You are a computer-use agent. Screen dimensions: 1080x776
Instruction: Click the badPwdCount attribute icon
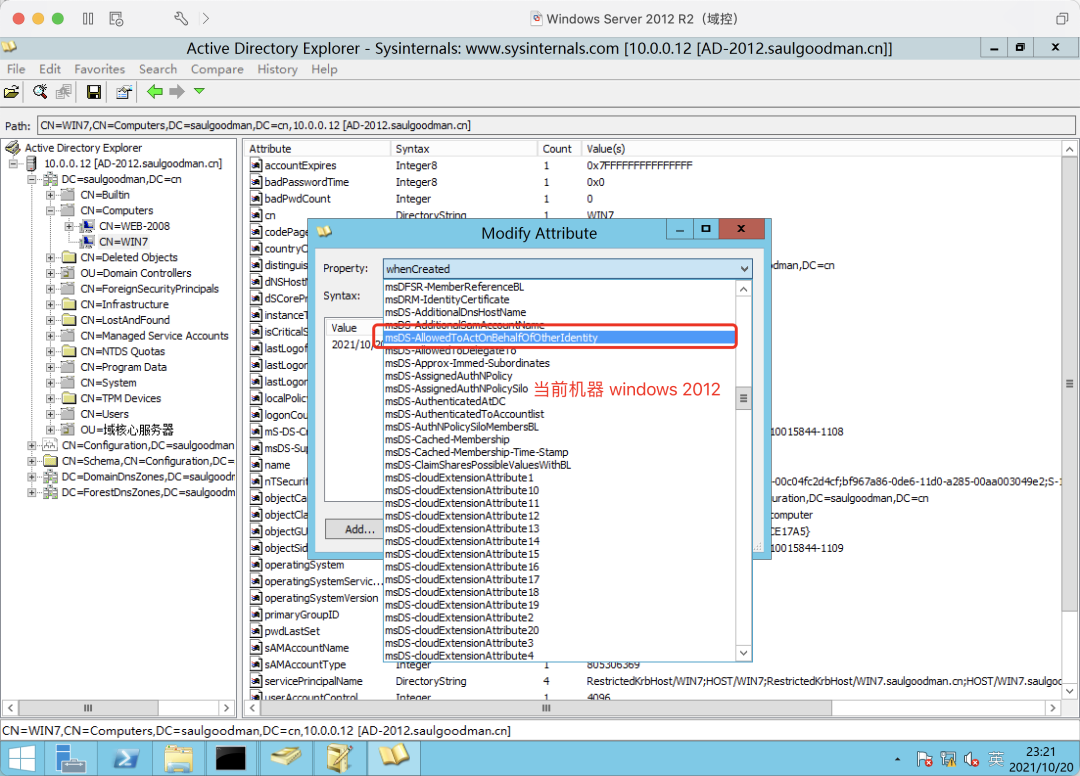(x=256, y=199)
